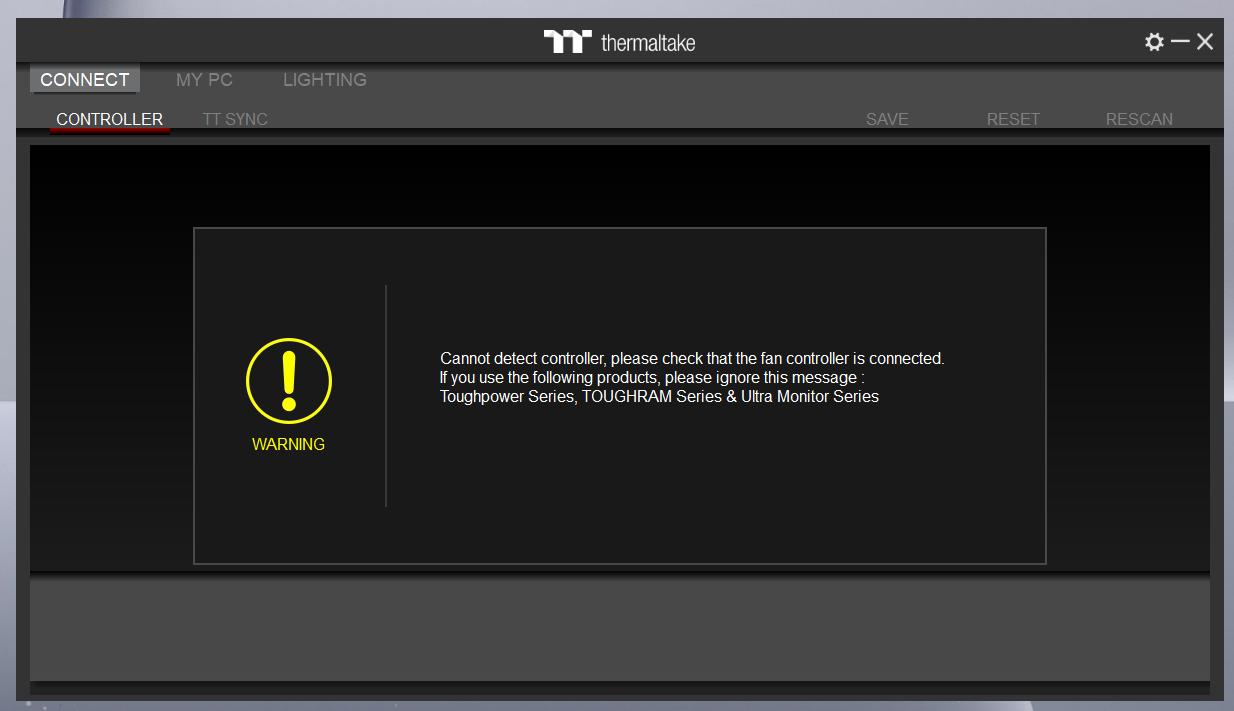Click the Thermaltake logo in title bar
The width and height of the screenshot is (1234, 711).
(x=619, y=42)
